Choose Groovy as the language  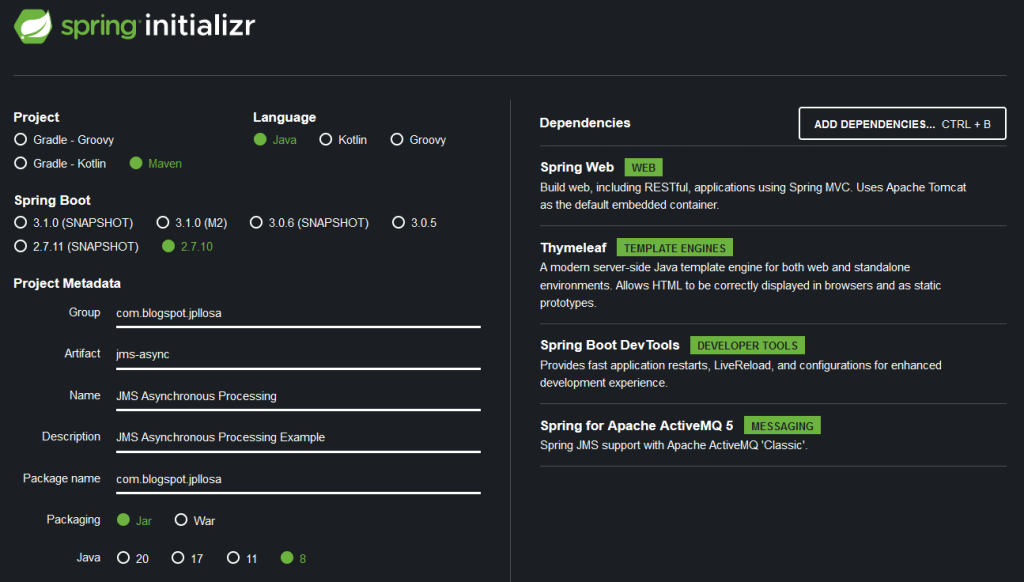click(x=397, y=140)
